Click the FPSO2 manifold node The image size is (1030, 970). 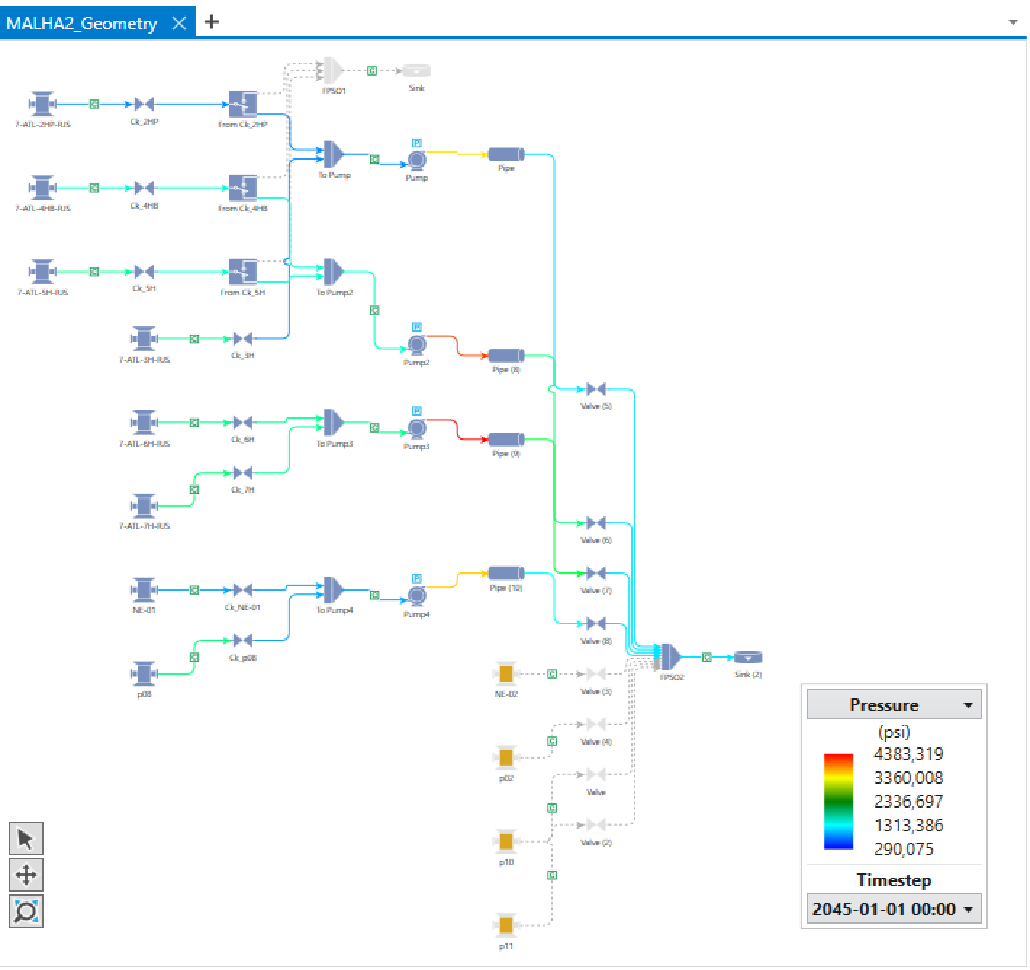pyautogui.click(x=669, y=657)
